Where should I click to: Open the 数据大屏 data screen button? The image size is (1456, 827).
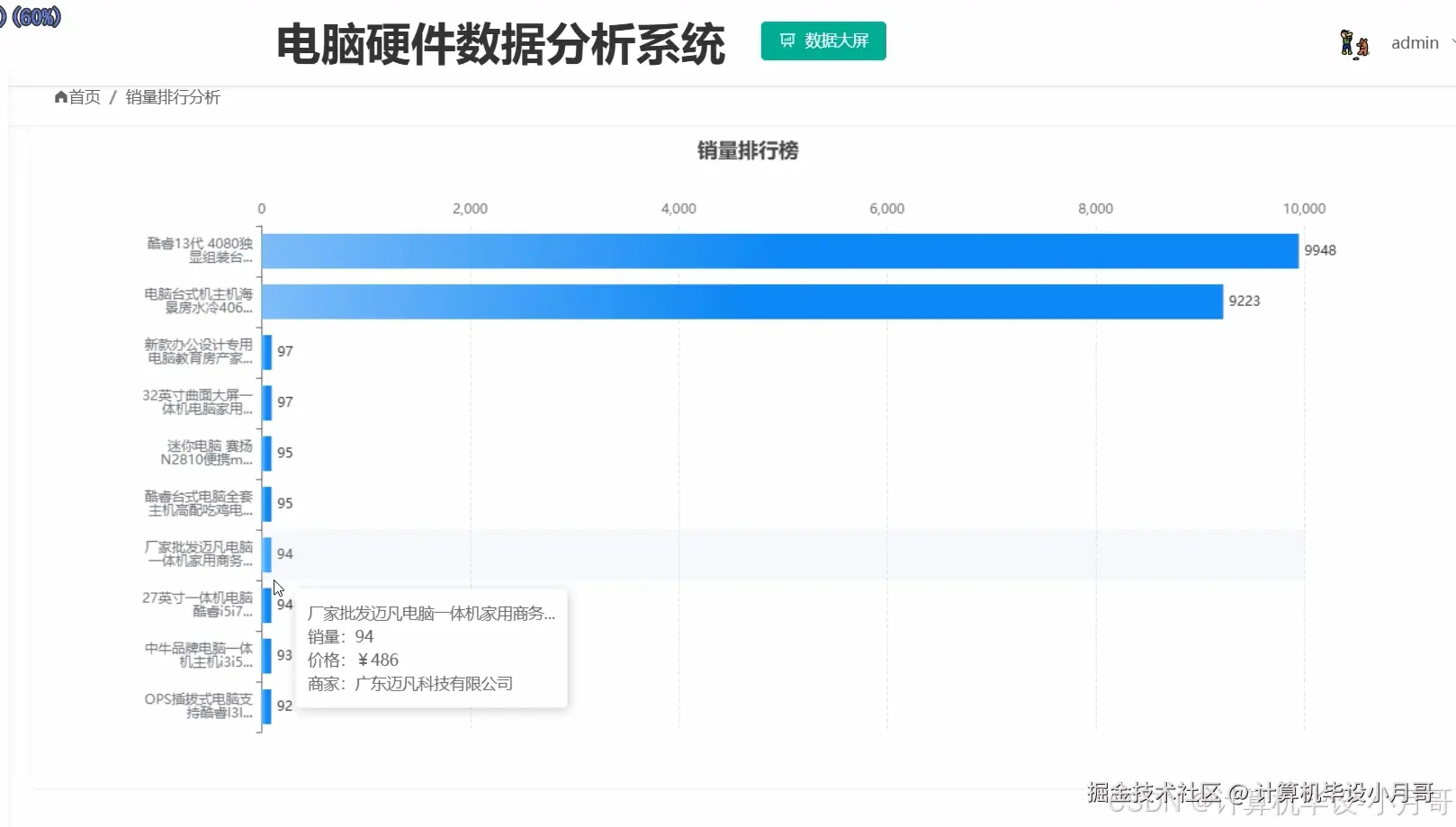coord(823,41)
